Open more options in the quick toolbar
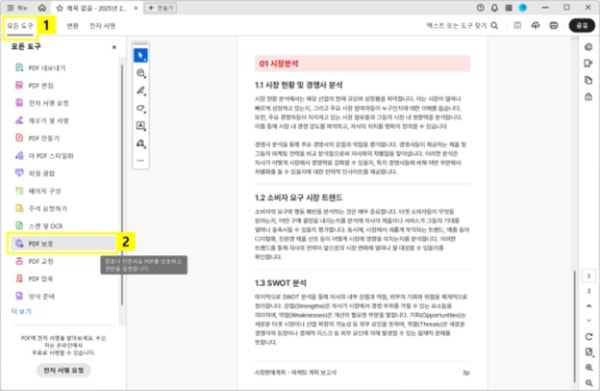The height and width of the screenshot is (391, 600). (141, 161)
